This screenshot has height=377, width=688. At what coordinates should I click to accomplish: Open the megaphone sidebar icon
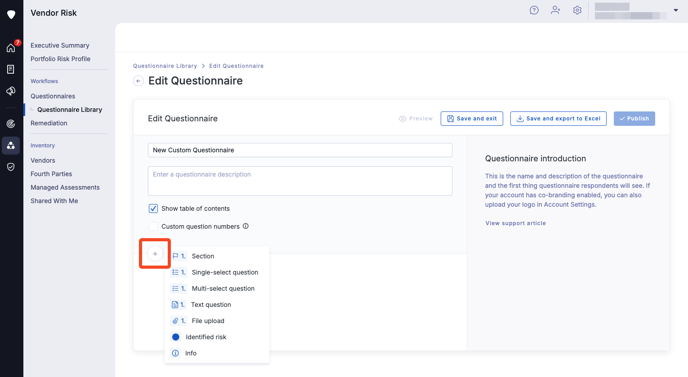(11, 91)
